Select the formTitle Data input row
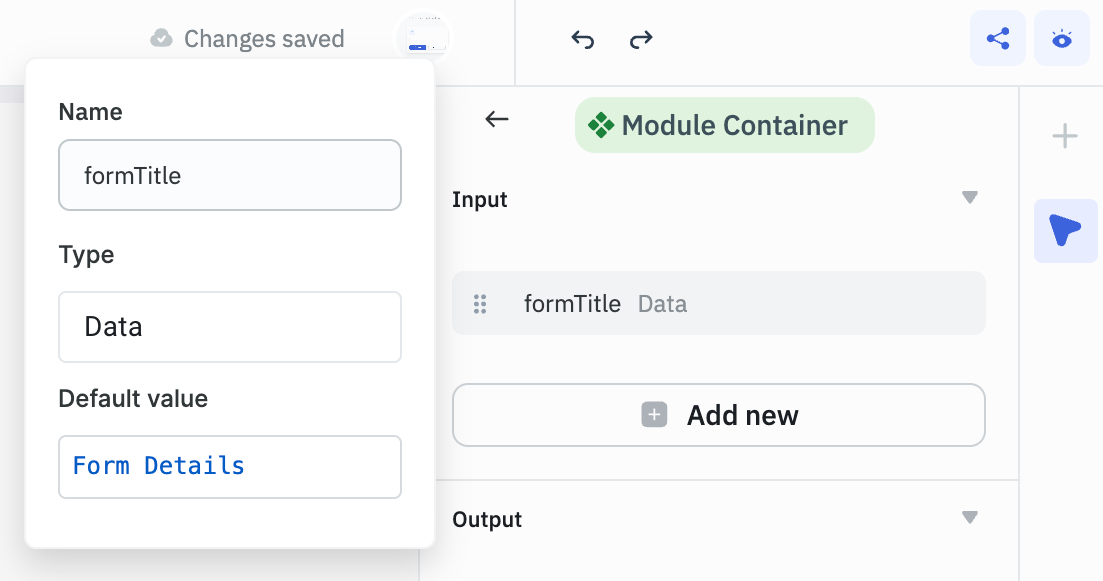The height and width of the screenshot is (581, 1103). tap(718, 303)
